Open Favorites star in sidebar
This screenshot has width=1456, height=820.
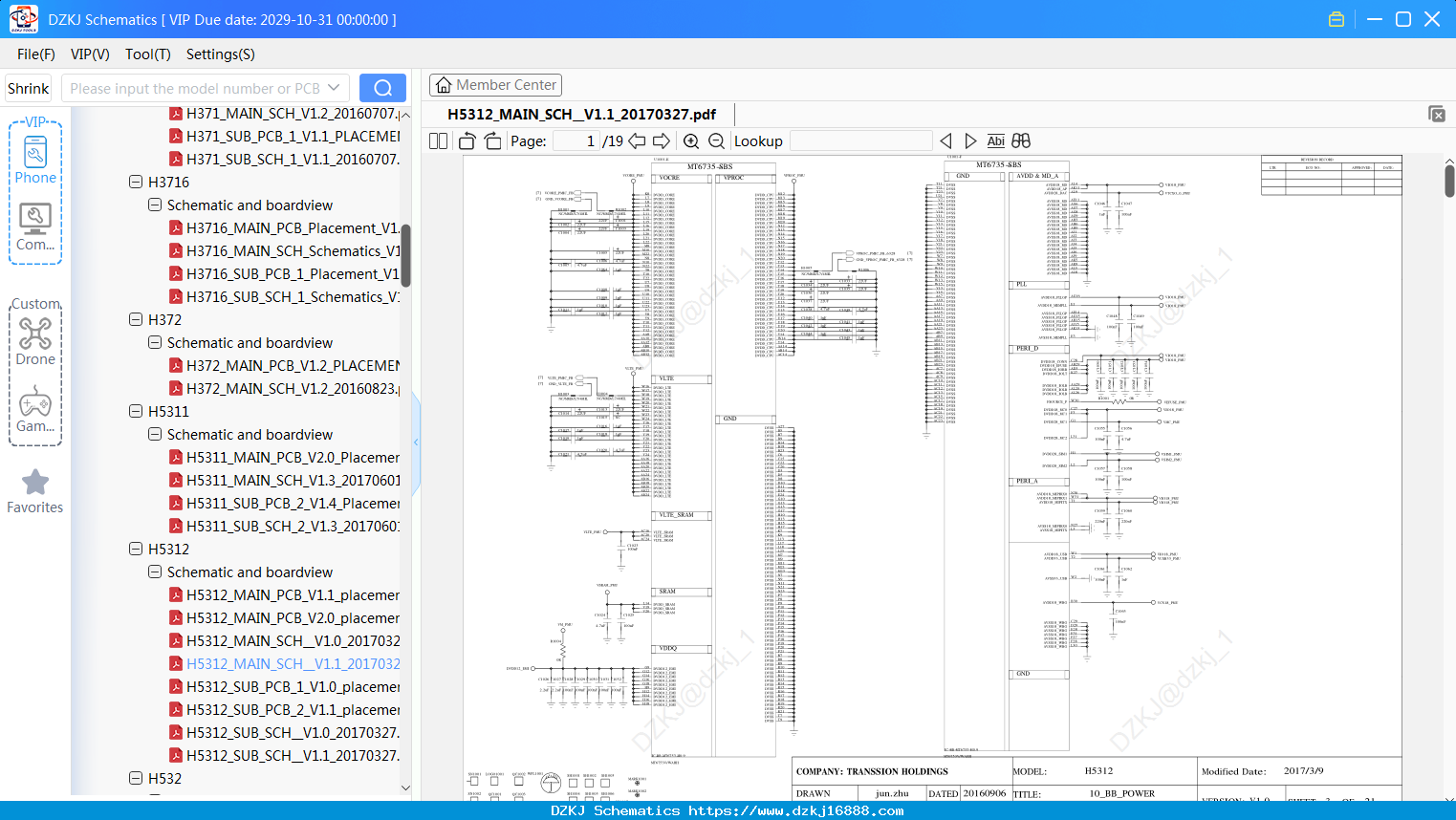pos(35,492)
